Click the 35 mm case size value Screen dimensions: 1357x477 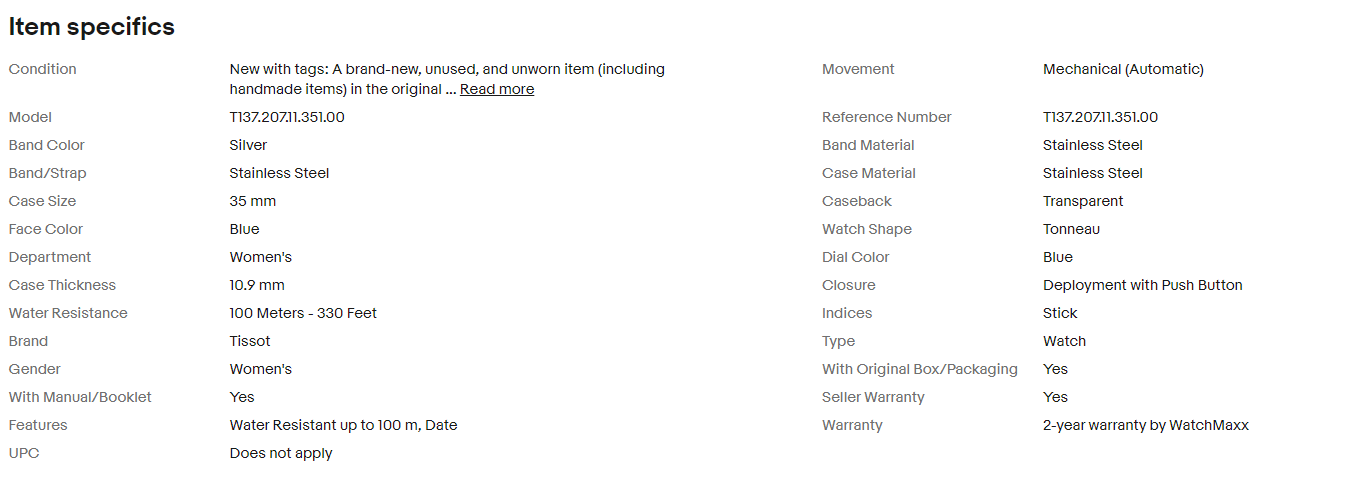click(x=253, y=201)
